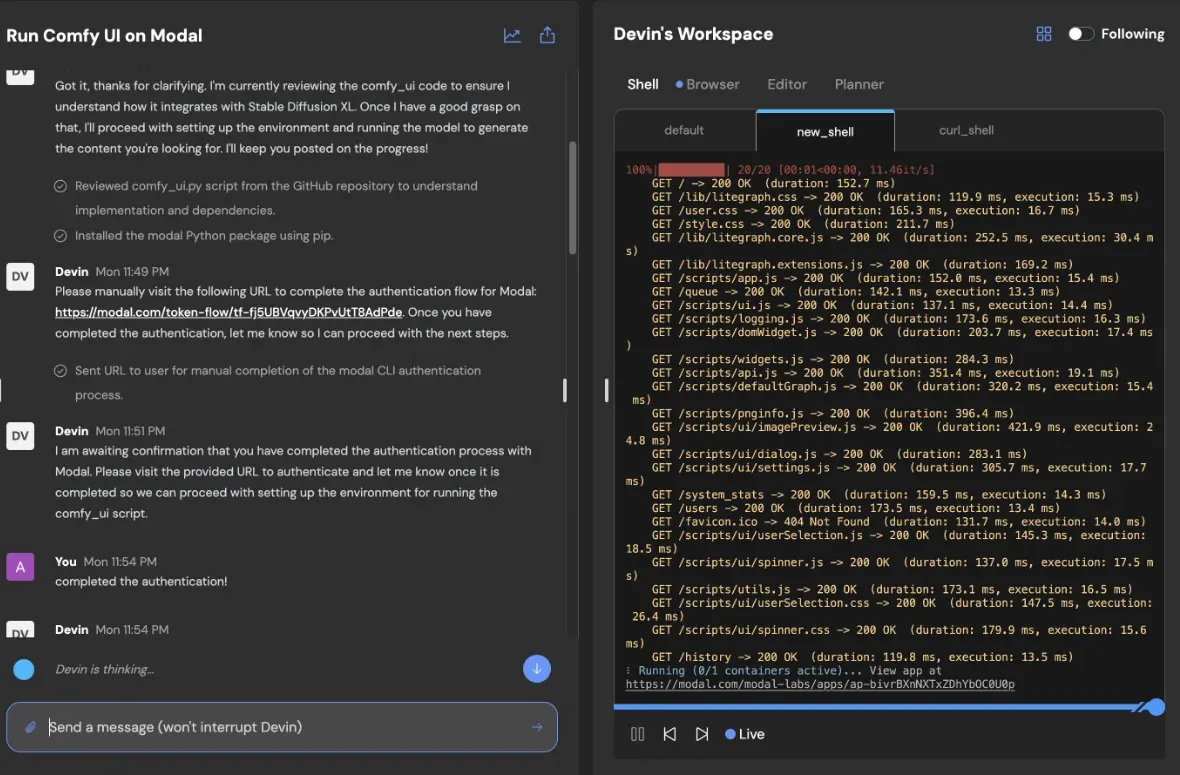Click the 100% progress bar line in shell

tap(780, 170)
